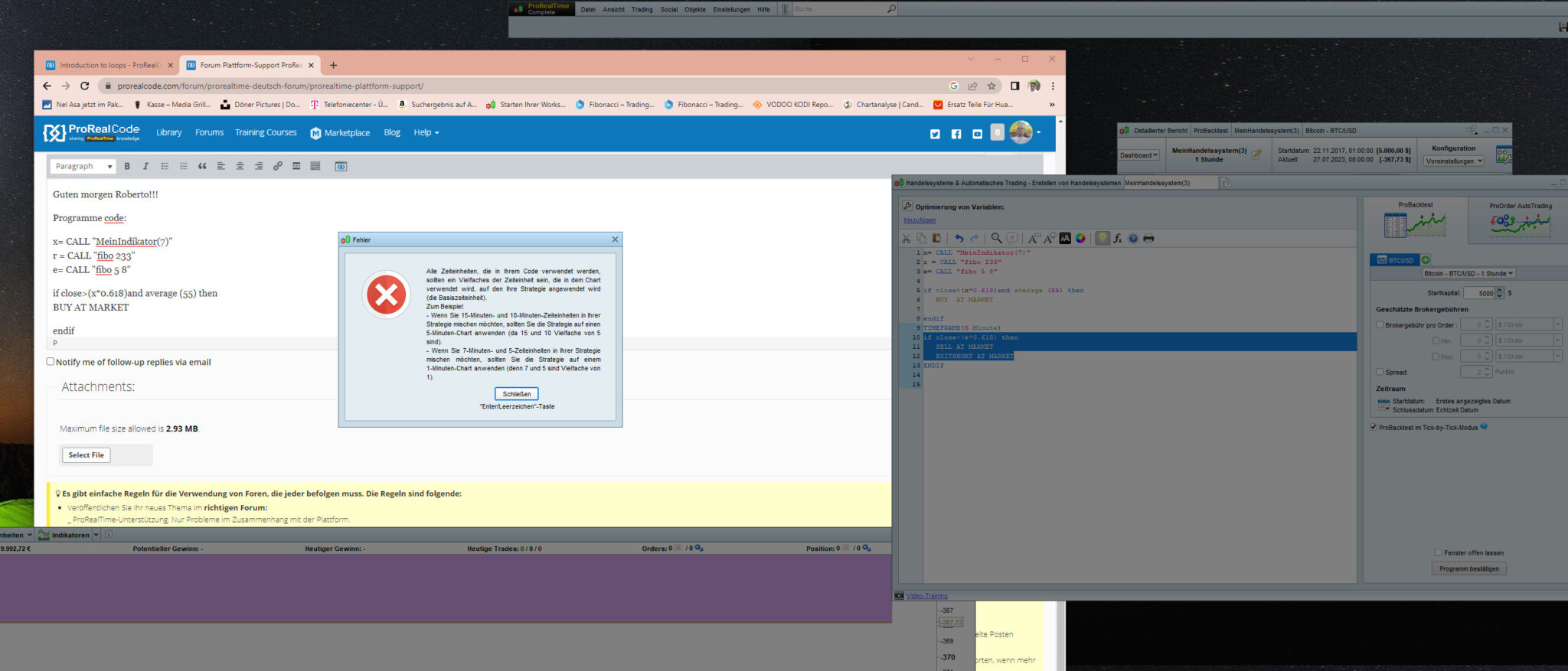Enable the Brokergebühr pro Order checkbox
This screenshot has height=671, width=1568.
point(1380,324)
